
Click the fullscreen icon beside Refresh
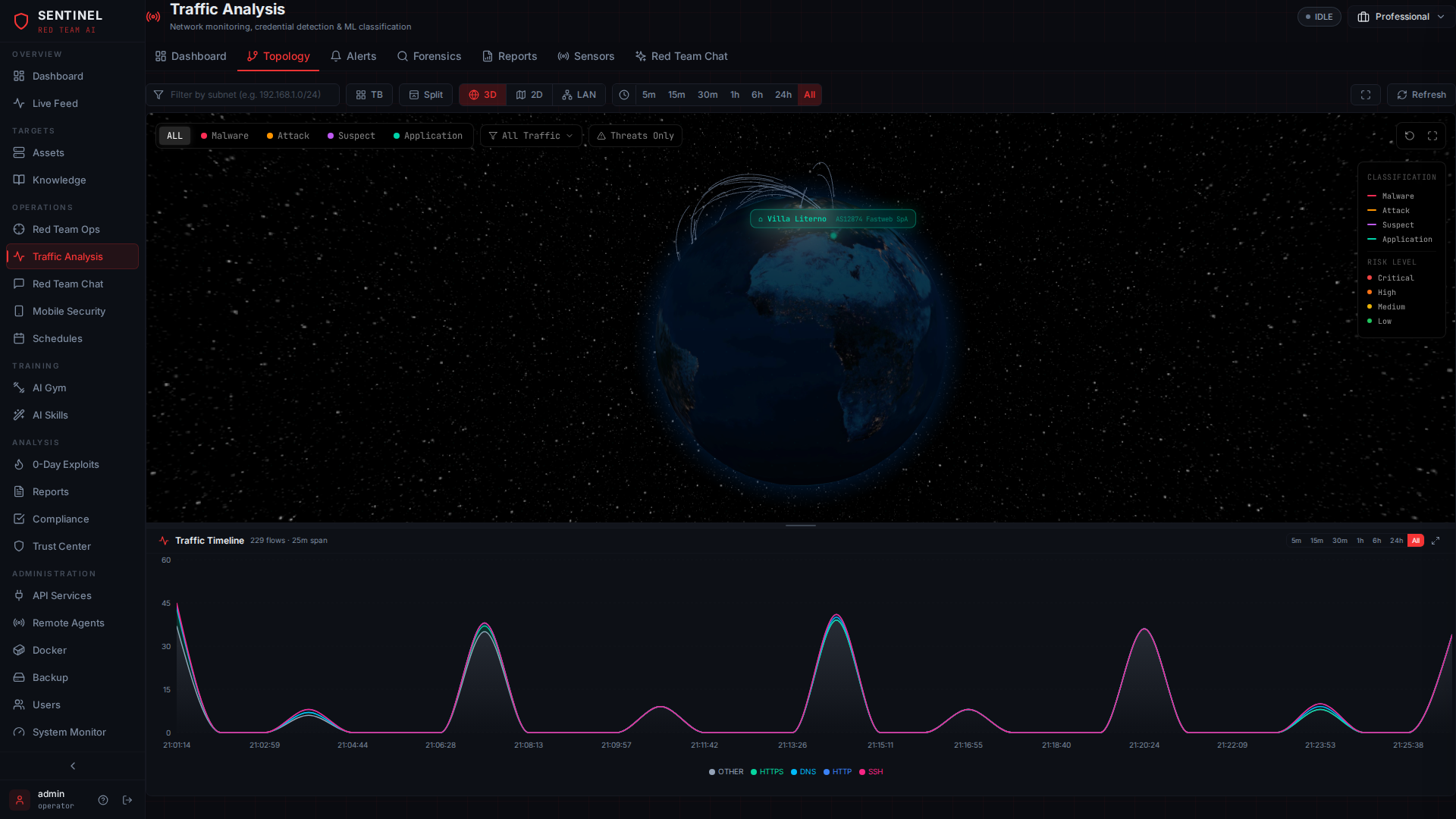click(1365, 95)
